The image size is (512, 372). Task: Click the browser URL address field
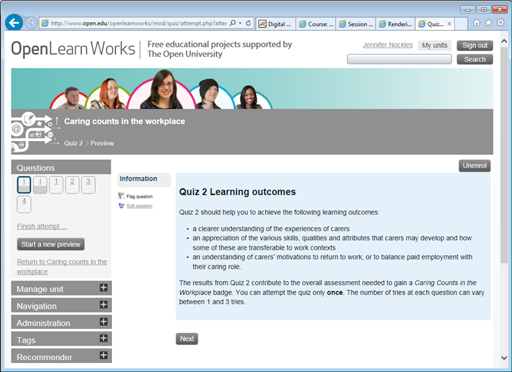[x=139, y=23]
